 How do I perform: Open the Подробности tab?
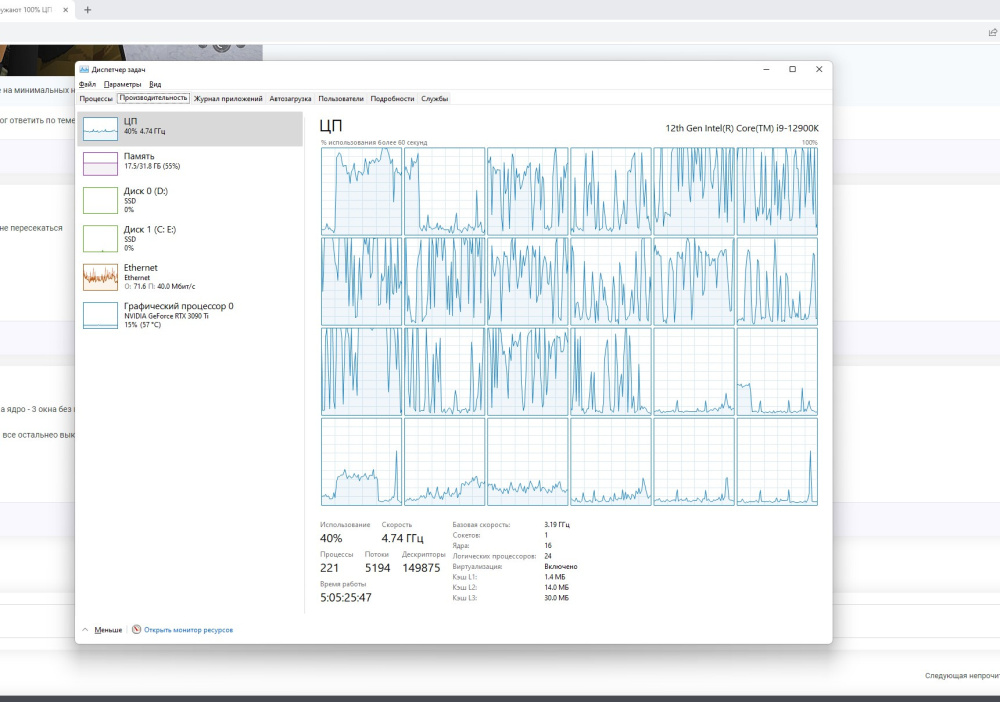click(x=392, y=99)
